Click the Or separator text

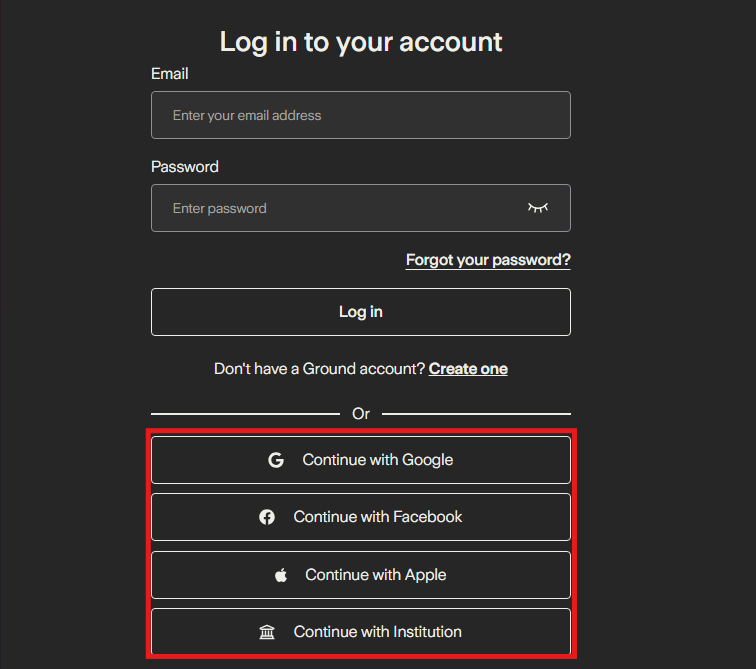click(x=361, y=413)
